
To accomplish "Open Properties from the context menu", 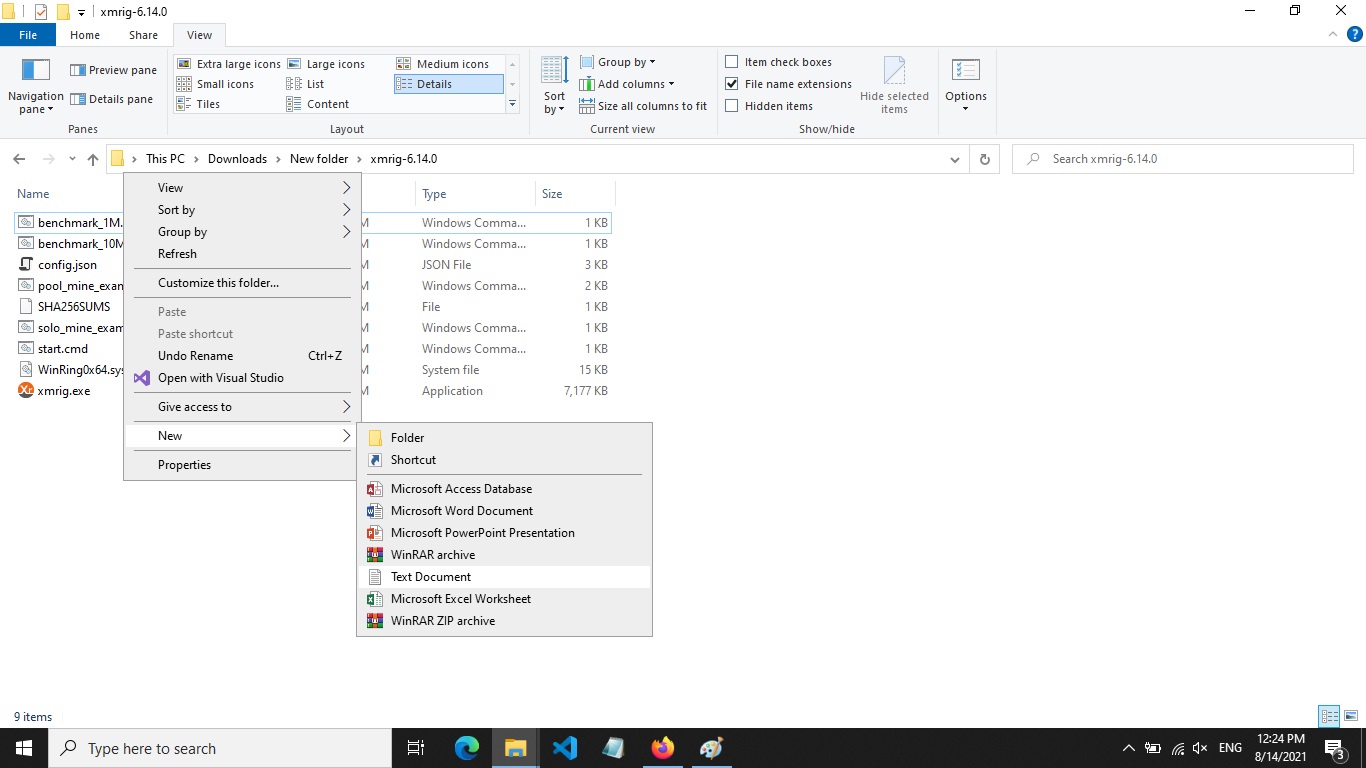I will tap(241, 465).
